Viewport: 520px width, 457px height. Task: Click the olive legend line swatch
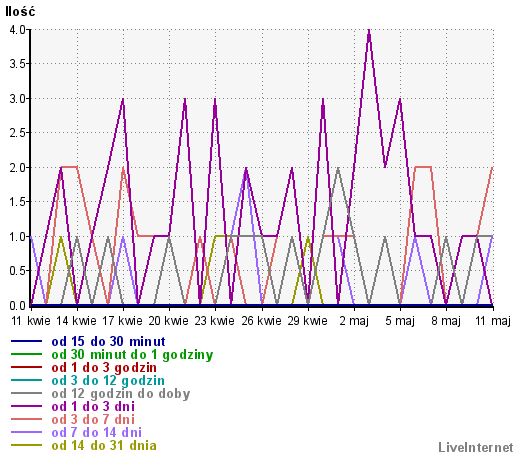point(26,445)
